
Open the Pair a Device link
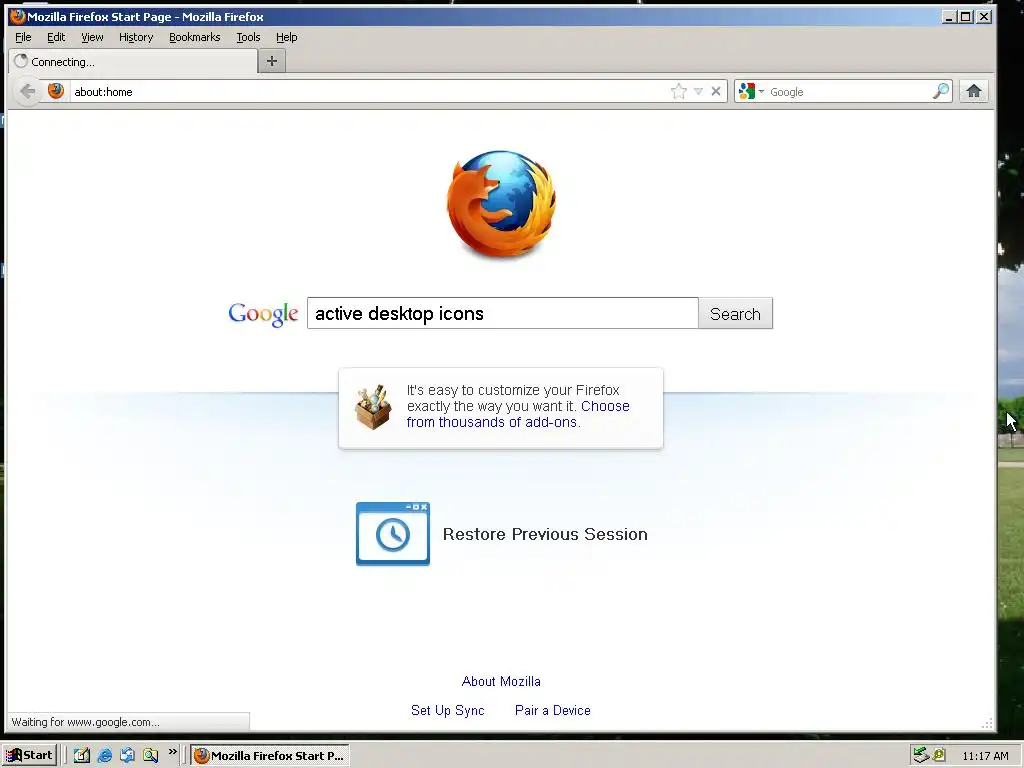[552, 710]
